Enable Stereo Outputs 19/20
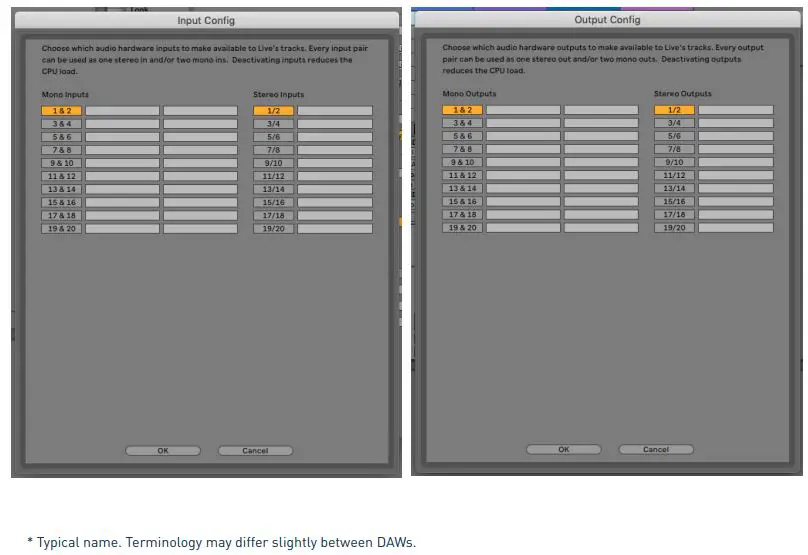 (675, 227)
